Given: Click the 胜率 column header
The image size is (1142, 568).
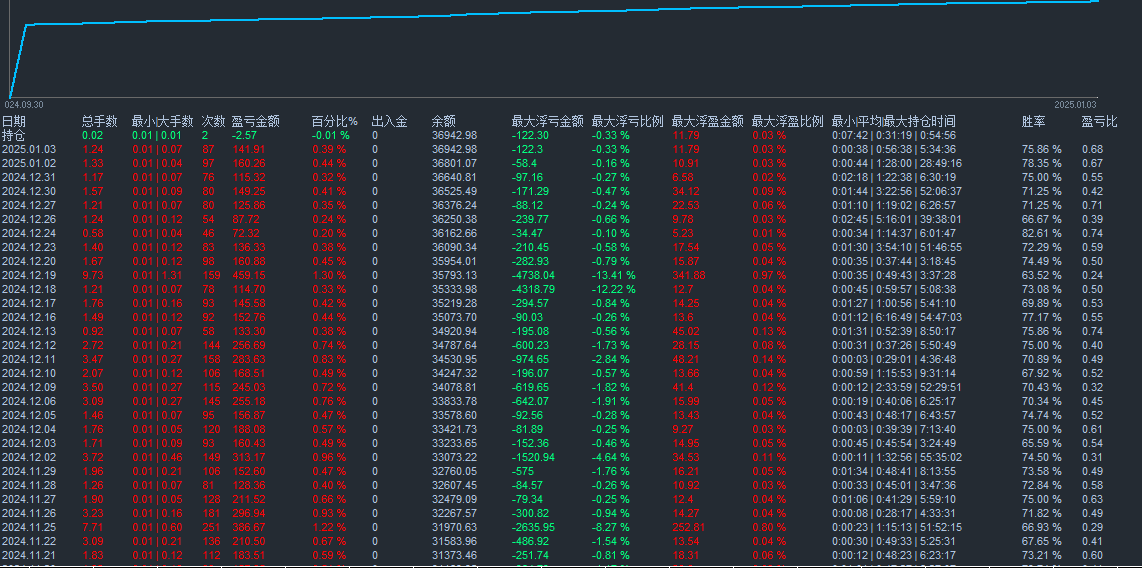Looking at the screenshot, I should pos(1033,121).
